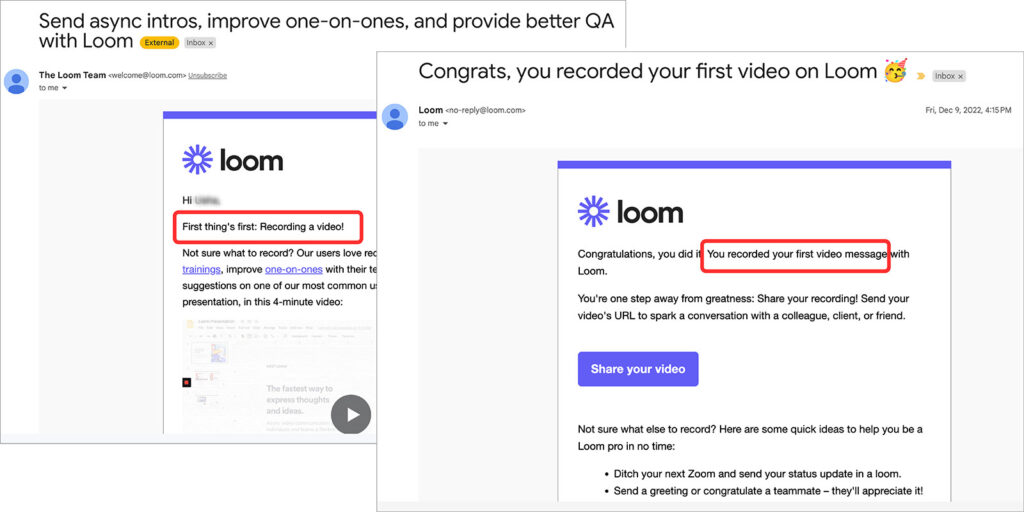Expand recipient details under The Loom Team
This screenshot has width=1024, height=512.
point(65,88)
